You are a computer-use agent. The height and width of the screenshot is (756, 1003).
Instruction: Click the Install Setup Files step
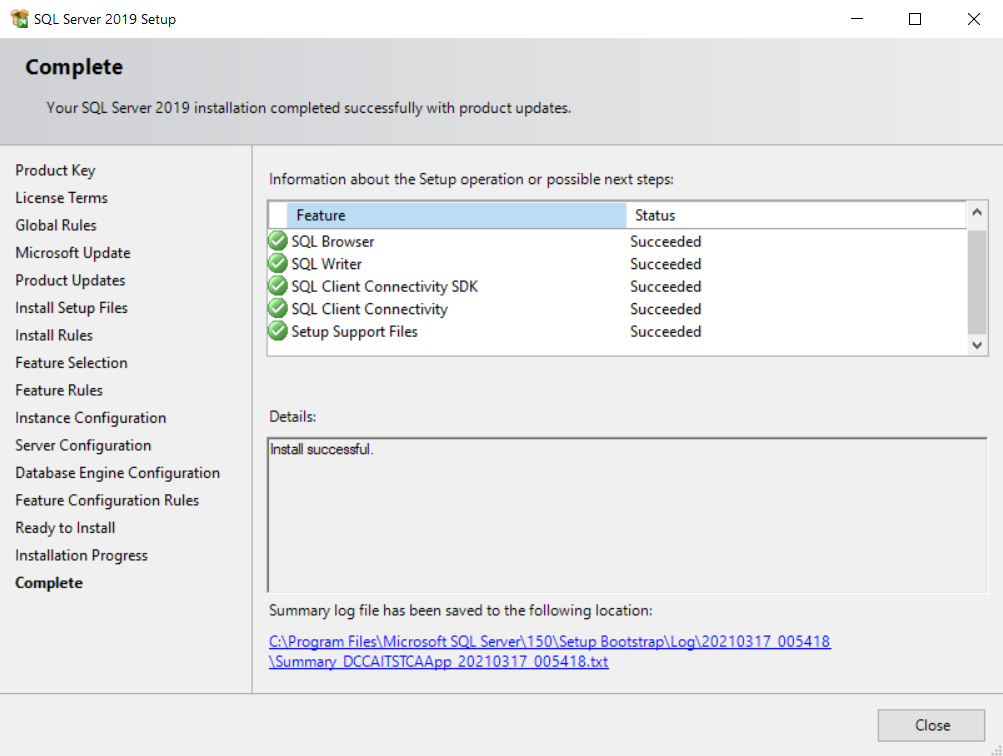click(x=72, y=308)
